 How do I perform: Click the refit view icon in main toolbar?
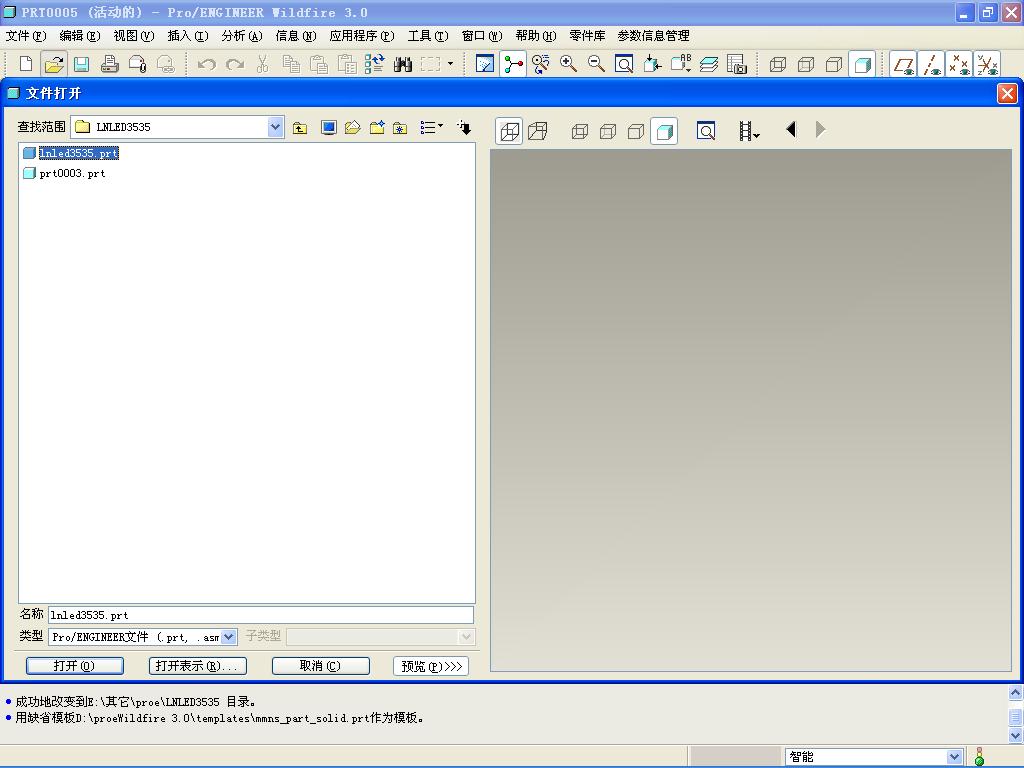(624, 64)
